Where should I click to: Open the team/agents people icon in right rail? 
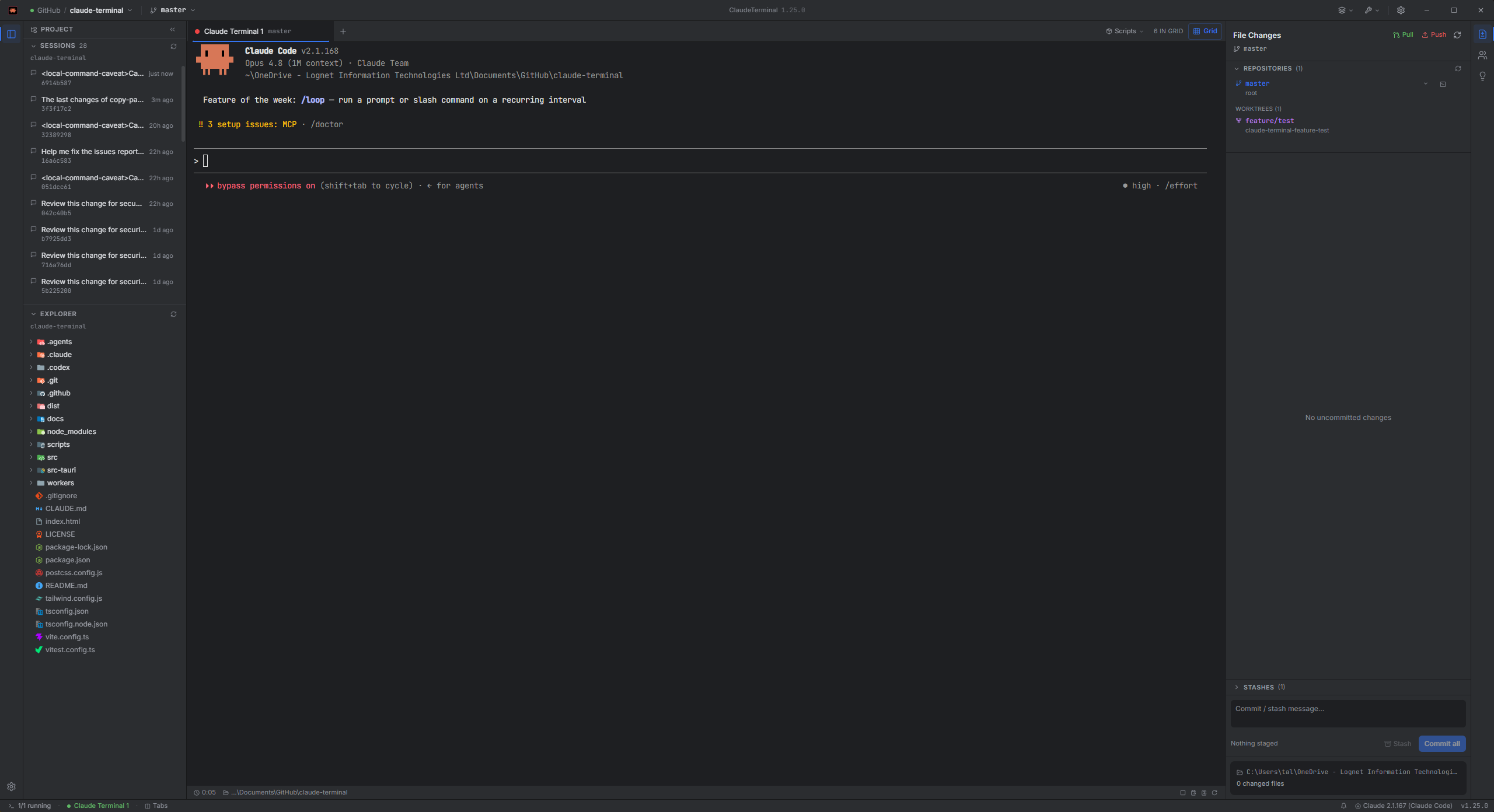1482,55
